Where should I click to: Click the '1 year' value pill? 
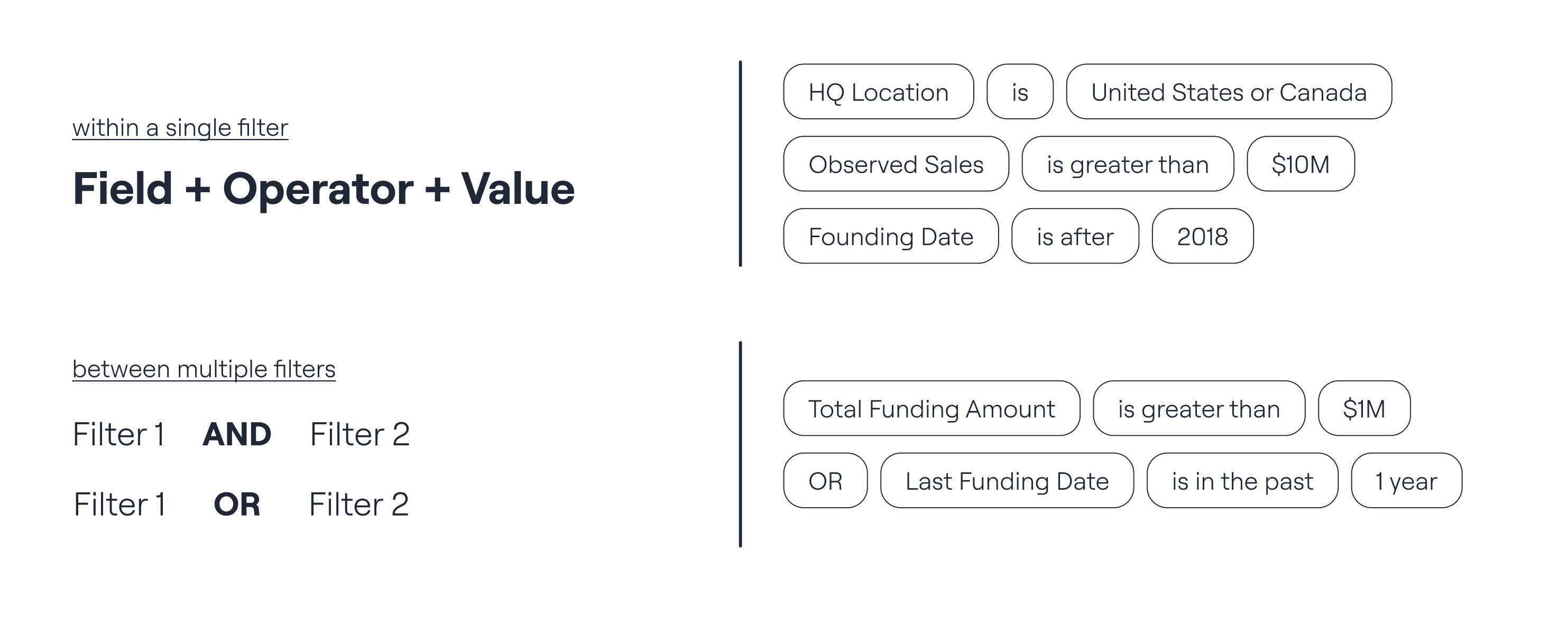tap(1406, 481)
